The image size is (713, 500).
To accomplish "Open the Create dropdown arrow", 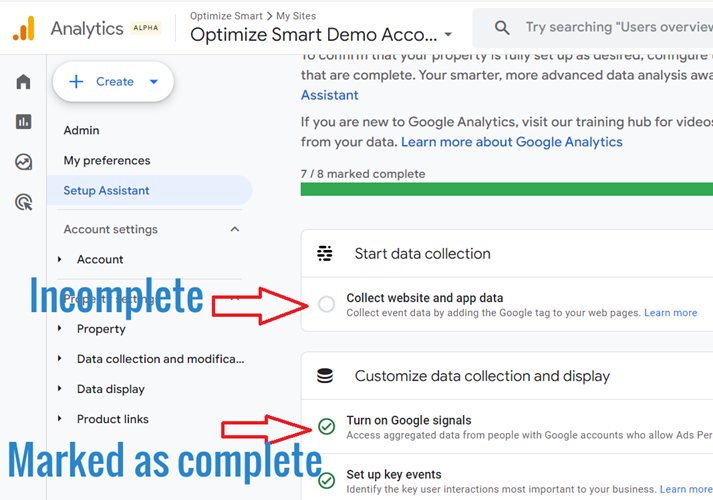I will (x=154, y=82).
